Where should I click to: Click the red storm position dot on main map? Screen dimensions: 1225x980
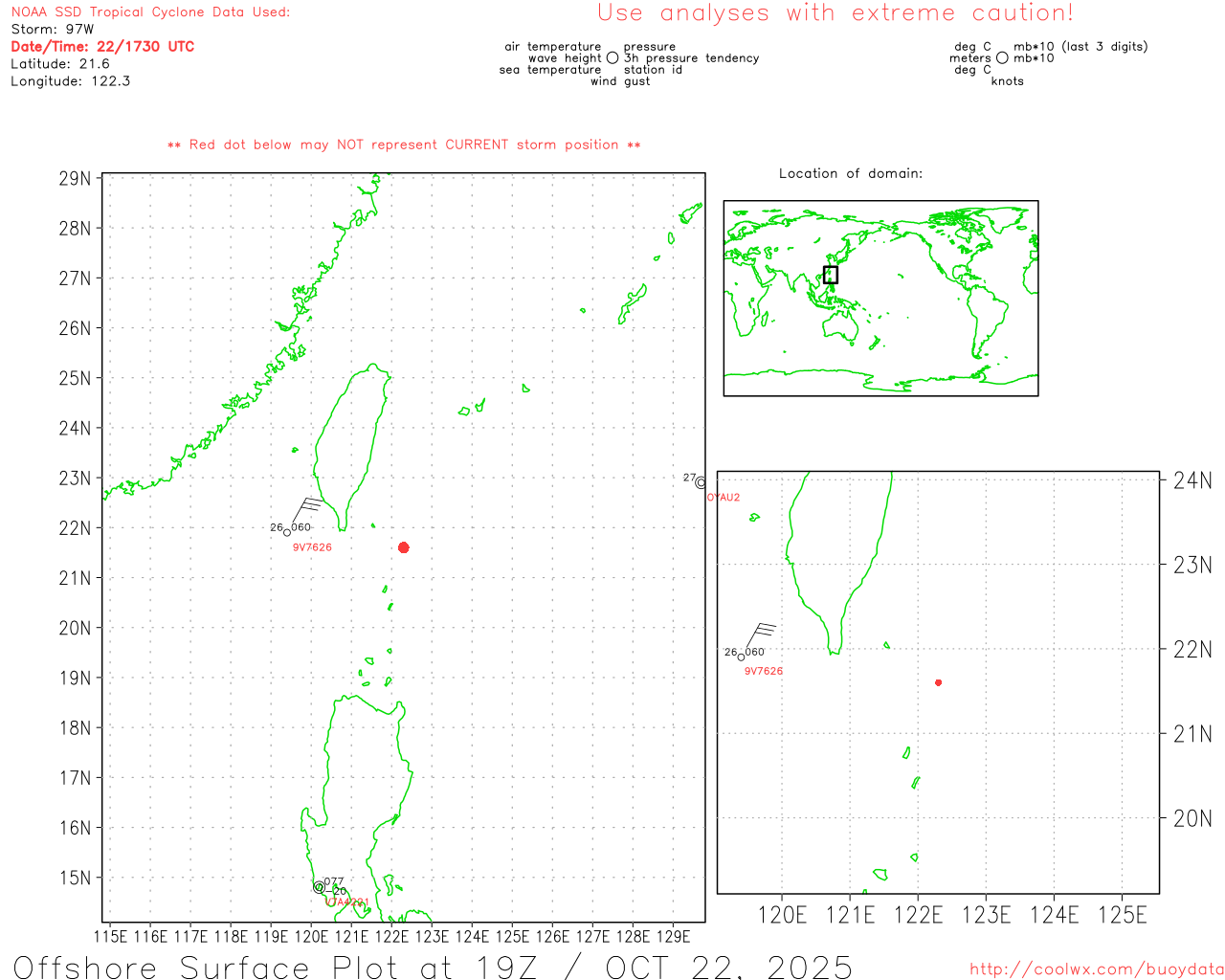403,547
